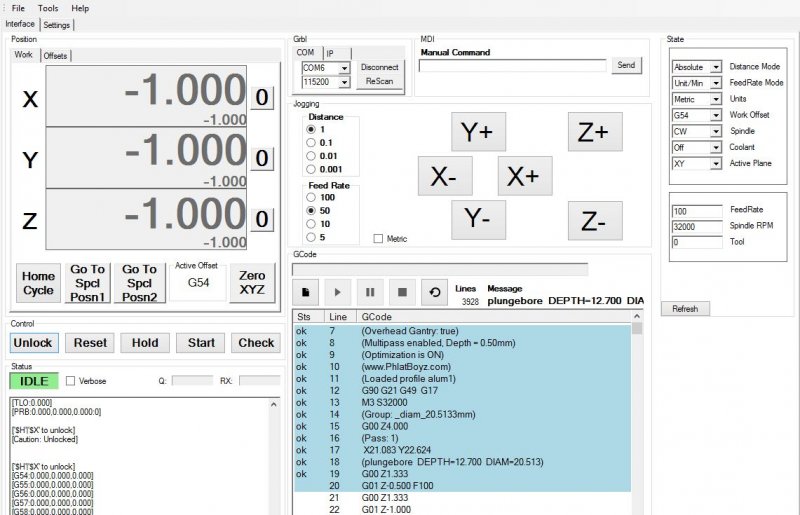The height and width of the screenshot is (515, 800).
Task: Jog the machine with Y+ button
Action: pyautogui.click(x=479, y=133)
